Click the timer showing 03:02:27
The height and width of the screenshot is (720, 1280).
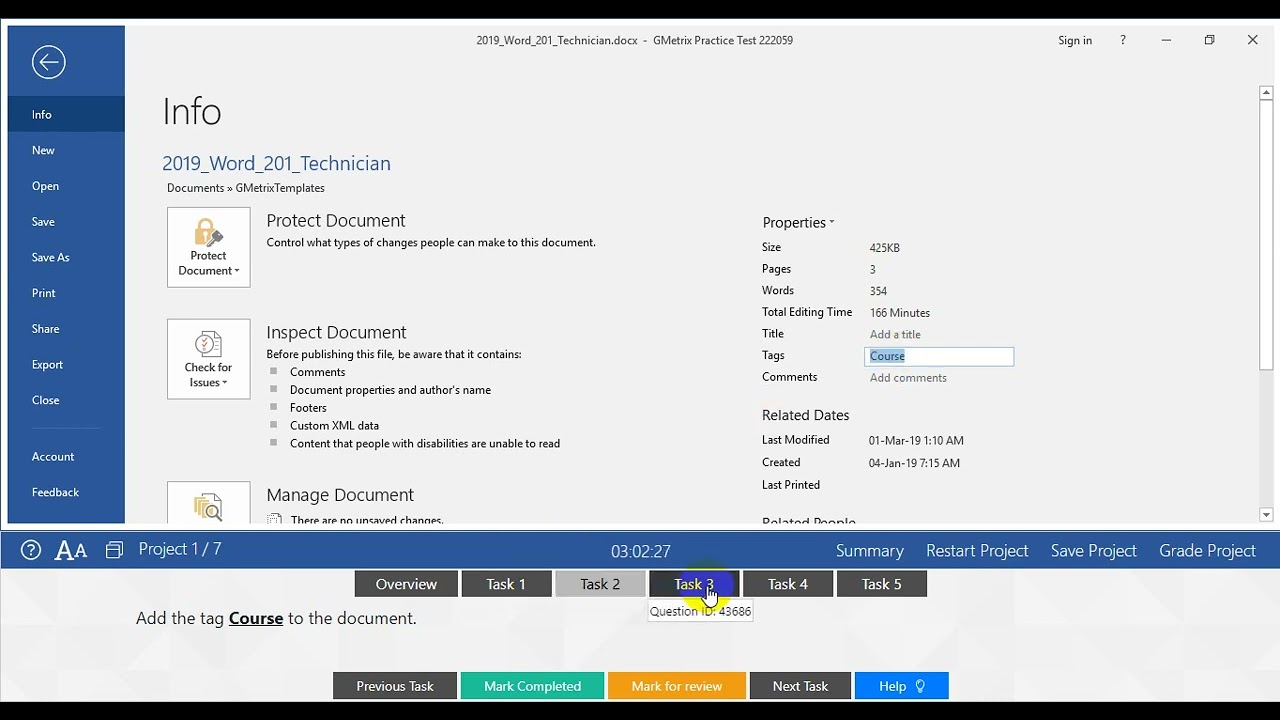click(x=641, y=551)
